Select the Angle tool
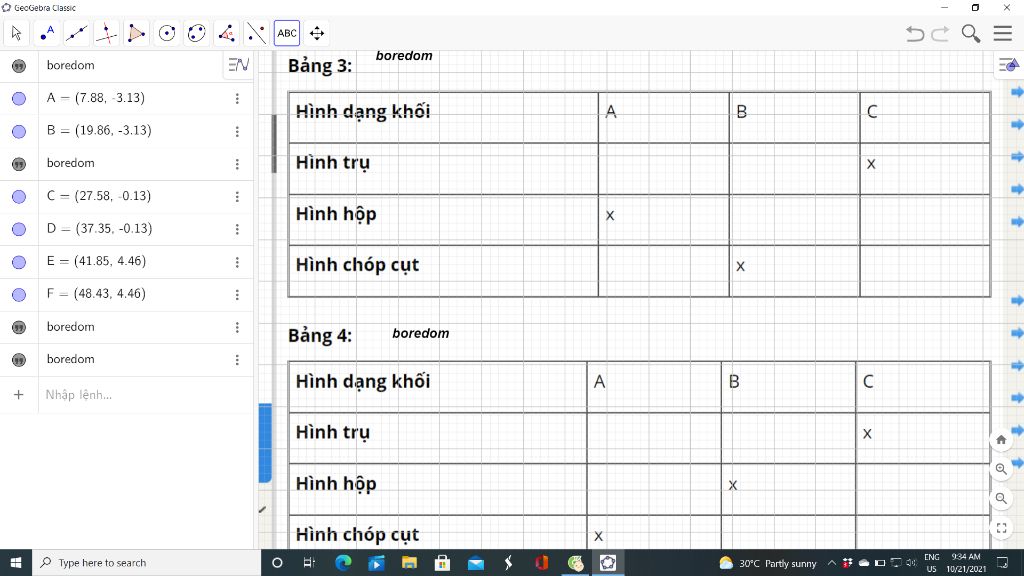 [227, 33]
